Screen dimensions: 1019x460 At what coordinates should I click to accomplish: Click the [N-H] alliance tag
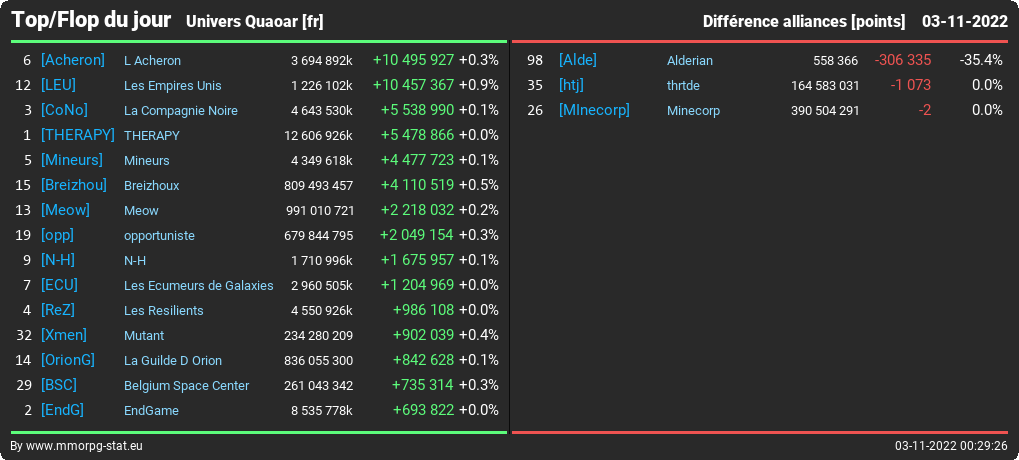tap(58, 261)
